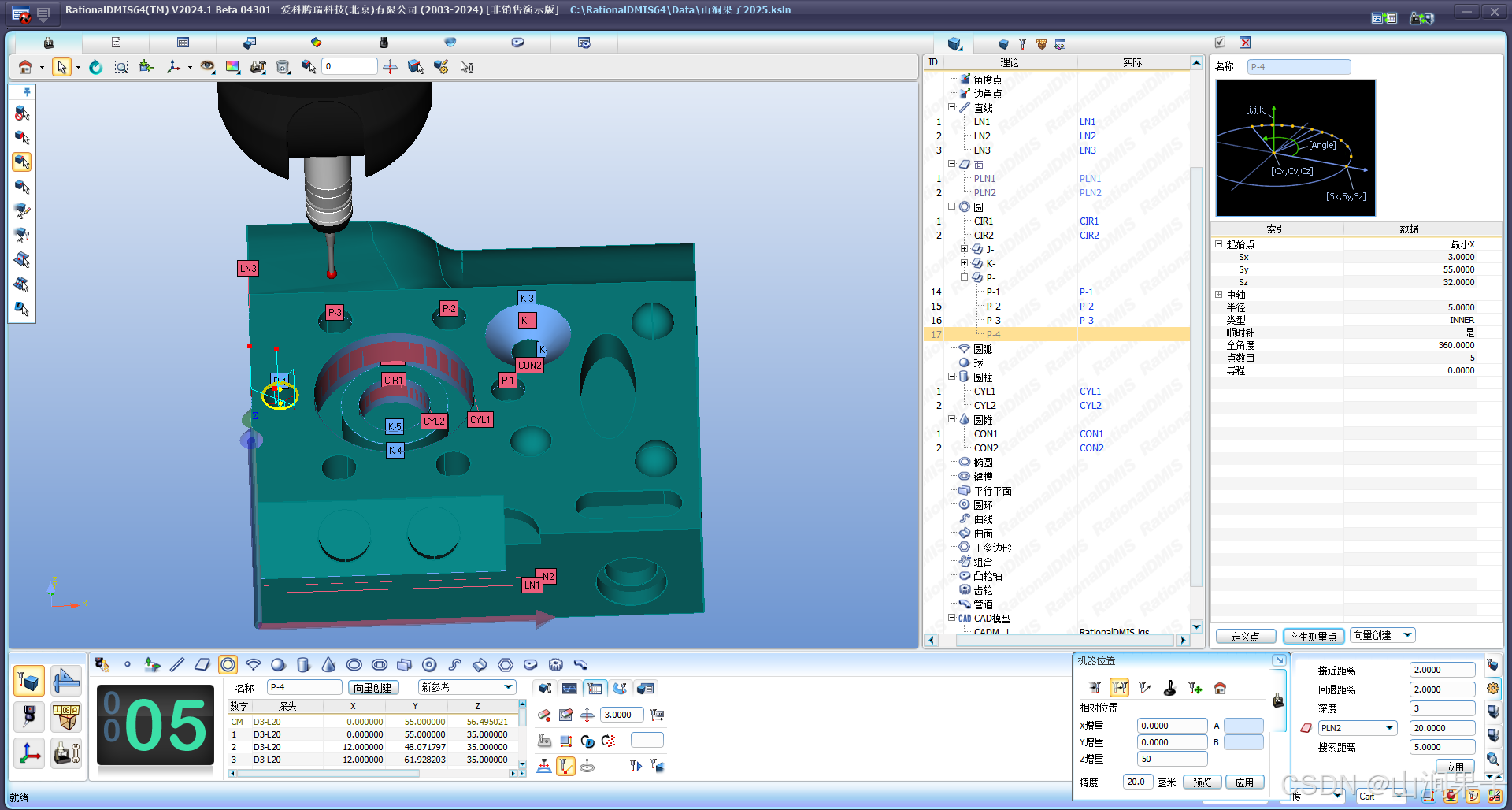Activate the zoom window magnifier tool
This screenshot has width=1512, height=810.
pyautogui.click(x=121, y=67)
